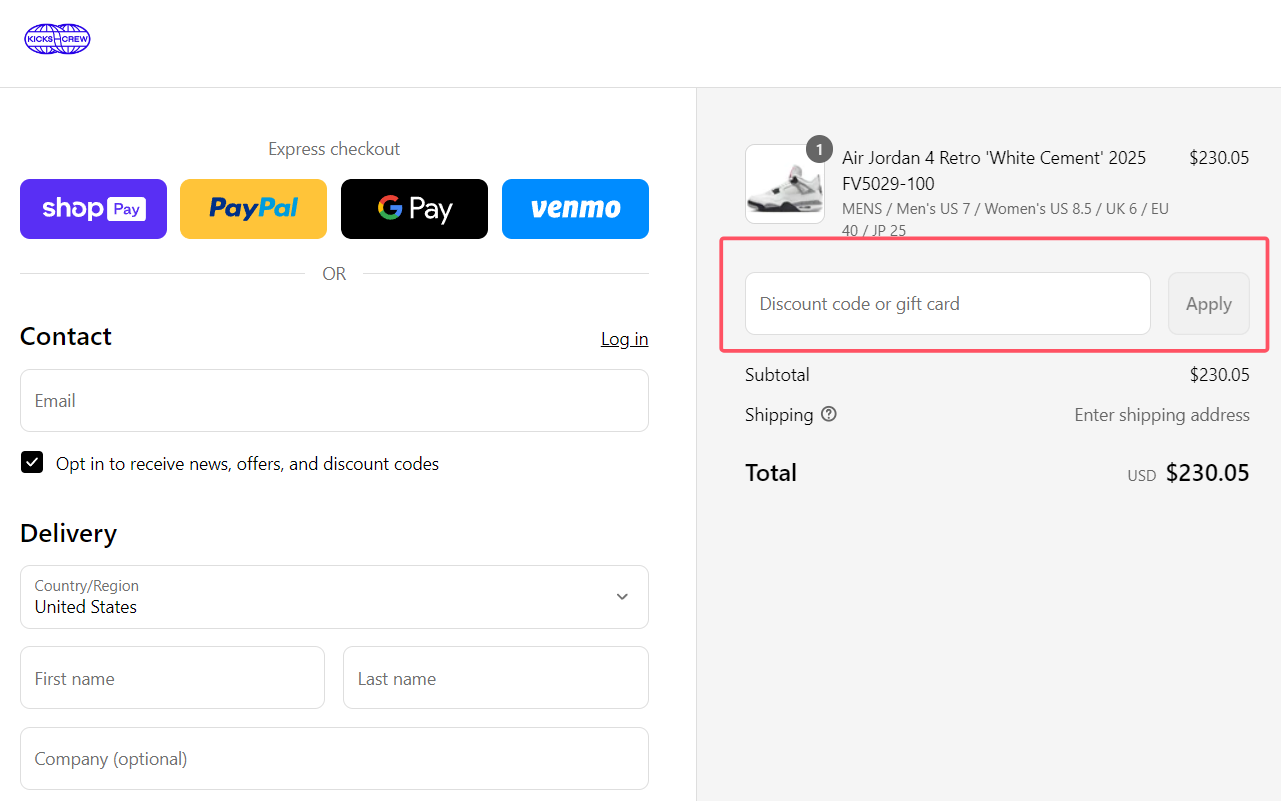Uncheck the opt in to news checkbox
1281x801 pixels.
[32, 463]
